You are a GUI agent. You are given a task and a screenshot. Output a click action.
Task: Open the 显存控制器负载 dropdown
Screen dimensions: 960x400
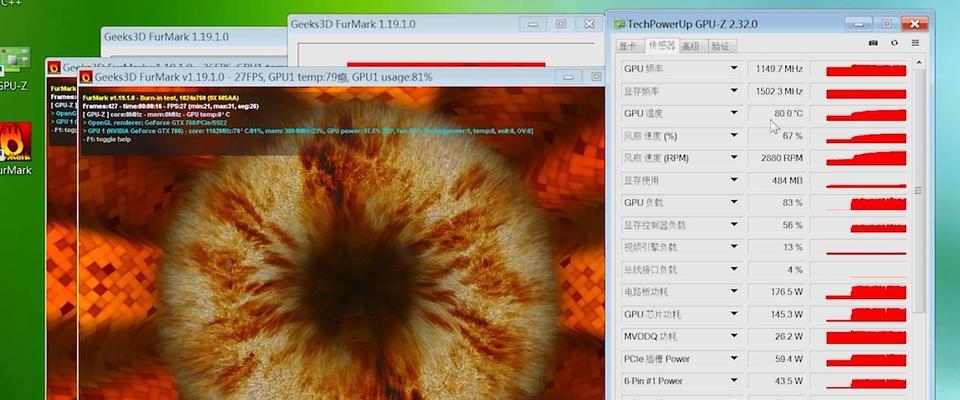[734, 225]
